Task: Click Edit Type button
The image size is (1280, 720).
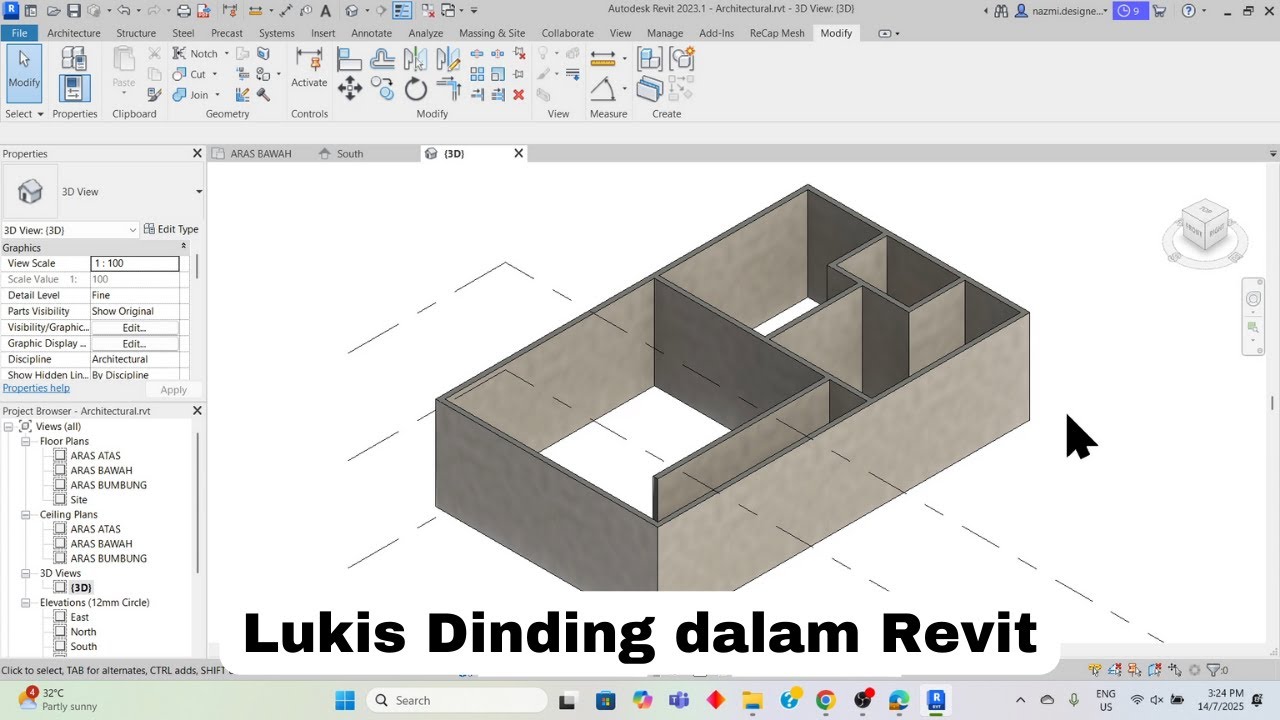Action: coord(171,229)
